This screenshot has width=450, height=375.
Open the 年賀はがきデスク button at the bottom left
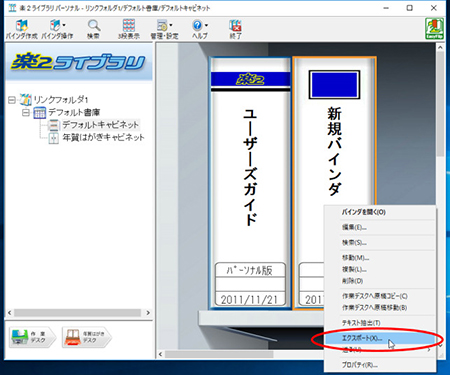click(87, 337)
